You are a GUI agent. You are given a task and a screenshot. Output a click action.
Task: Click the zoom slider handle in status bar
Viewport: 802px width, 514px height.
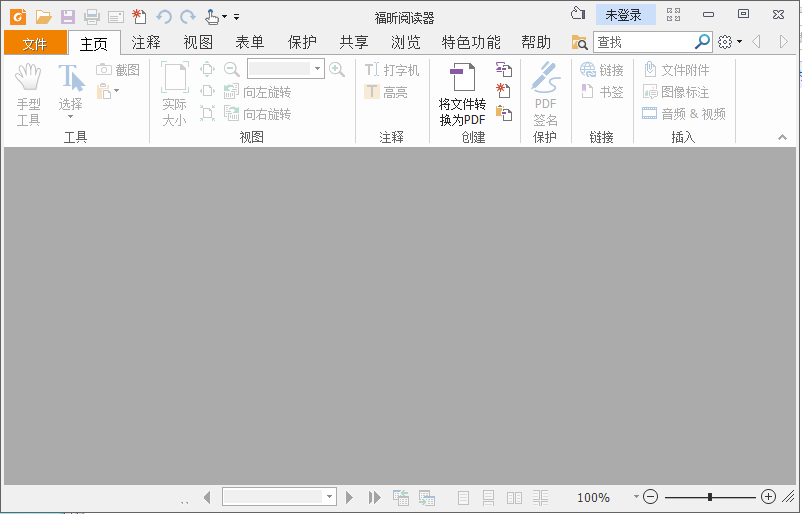click(x=710, y=497)
